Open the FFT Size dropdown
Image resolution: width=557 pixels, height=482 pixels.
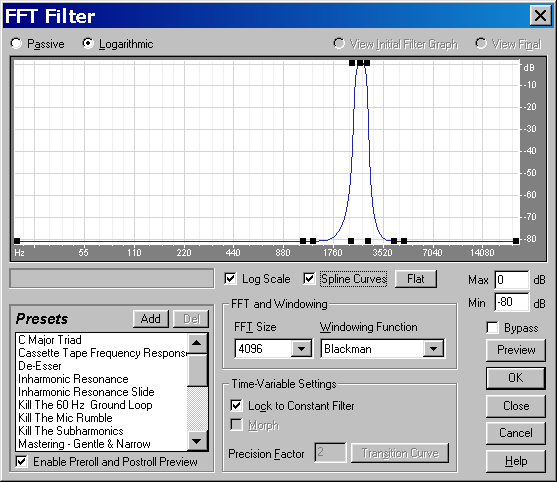[301, 349]
